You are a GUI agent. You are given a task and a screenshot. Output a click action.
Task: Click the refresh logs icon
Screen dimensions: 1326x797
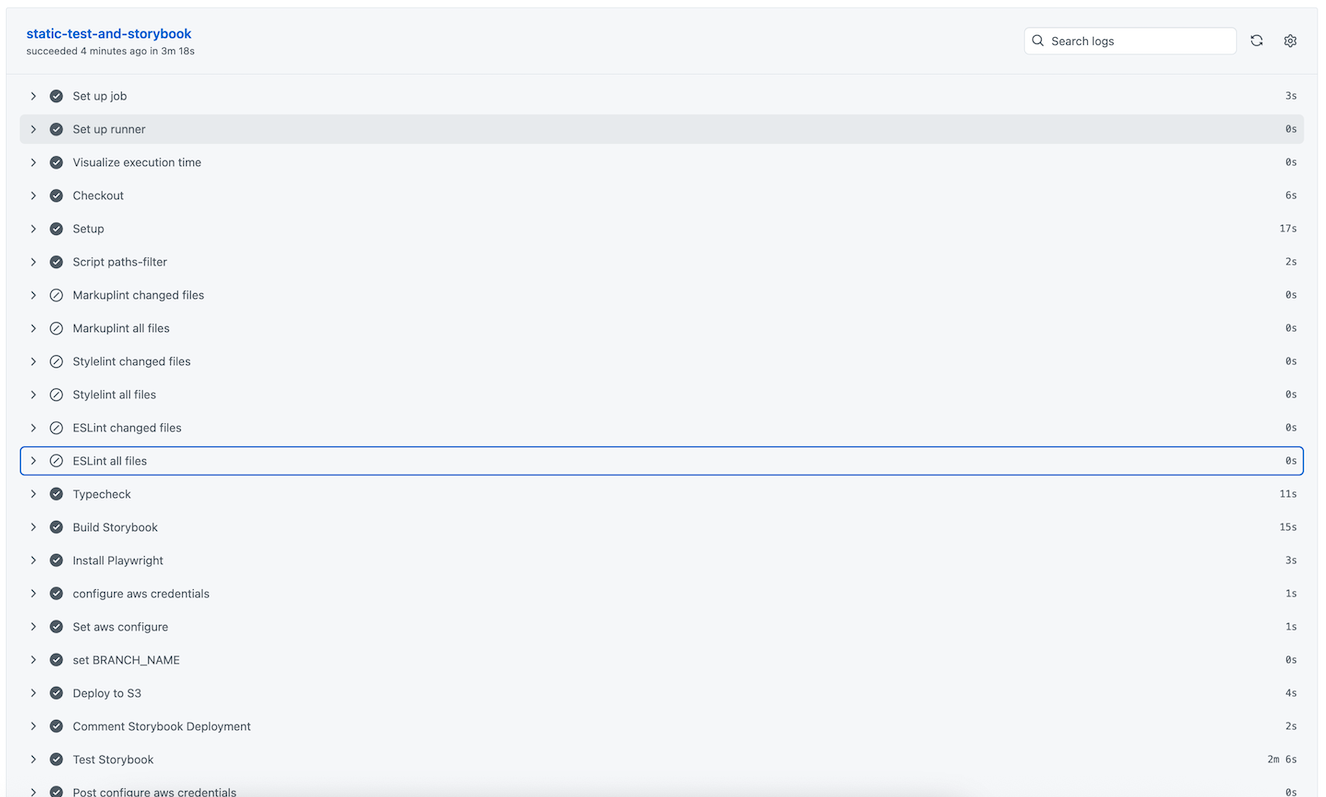pyautogui.click(x=1257, y=41)
